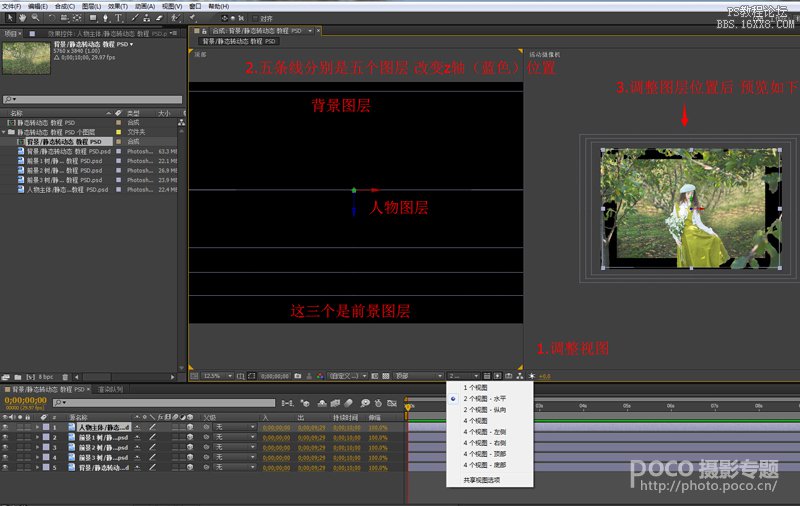This screenshot has width=800, height=506.
Task: Open parent 无 dropdown for layer 4
Action: click(x=235, y=457)
